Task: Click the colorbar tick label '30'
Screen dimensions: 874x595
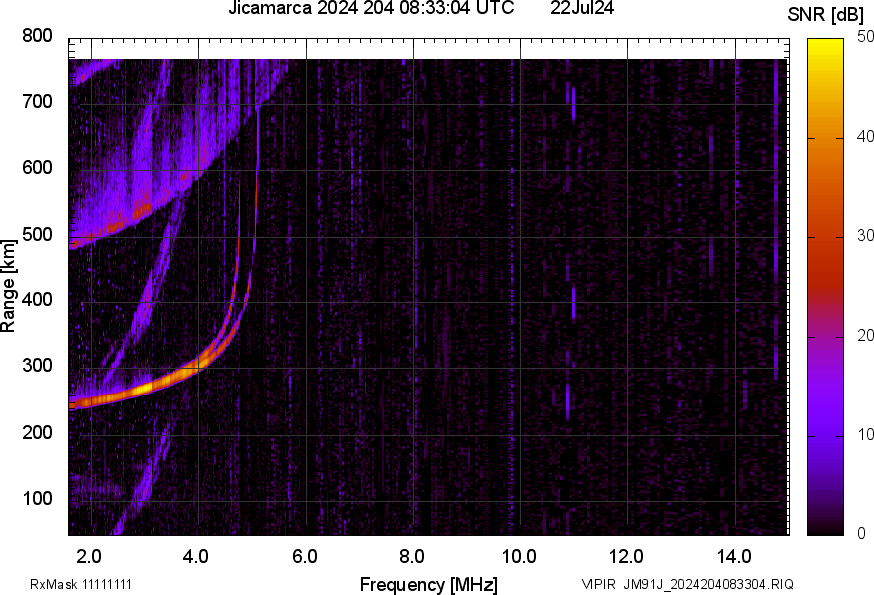Action: coord(865,236)
